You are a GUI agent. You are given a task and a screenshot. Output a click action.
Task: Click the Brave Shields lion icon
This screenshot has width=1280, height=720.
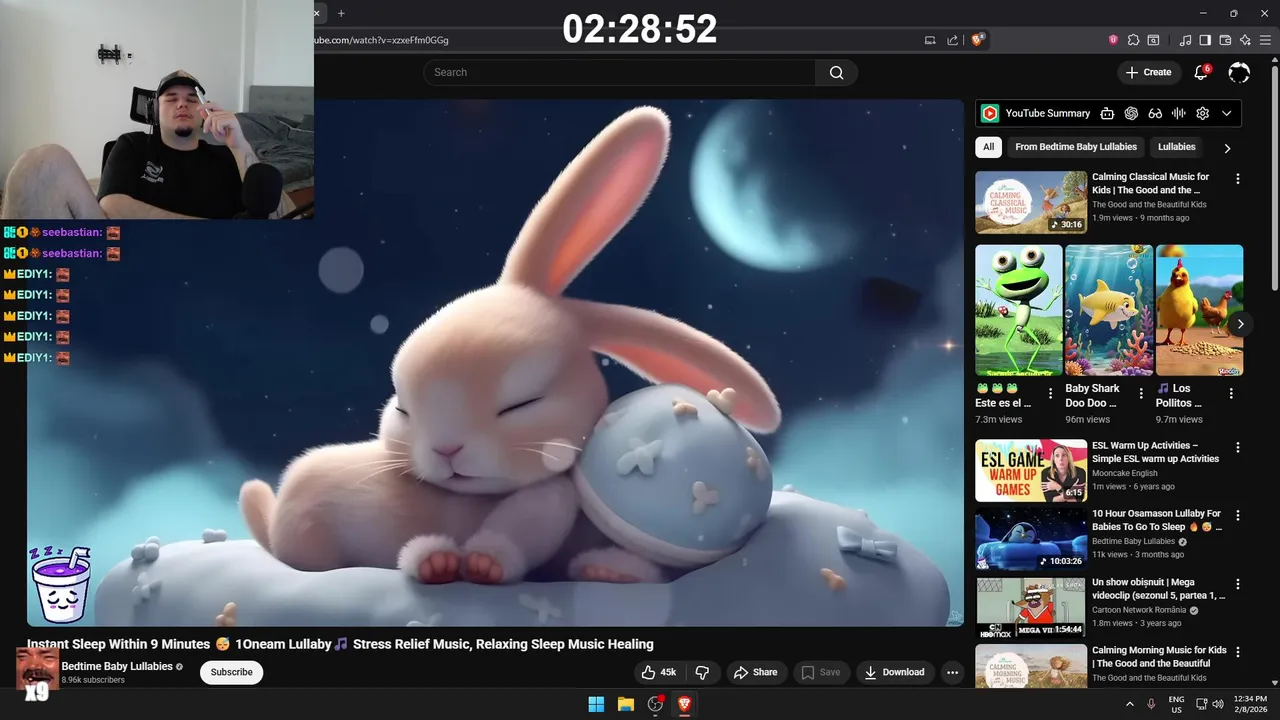[x=977, y=40]
